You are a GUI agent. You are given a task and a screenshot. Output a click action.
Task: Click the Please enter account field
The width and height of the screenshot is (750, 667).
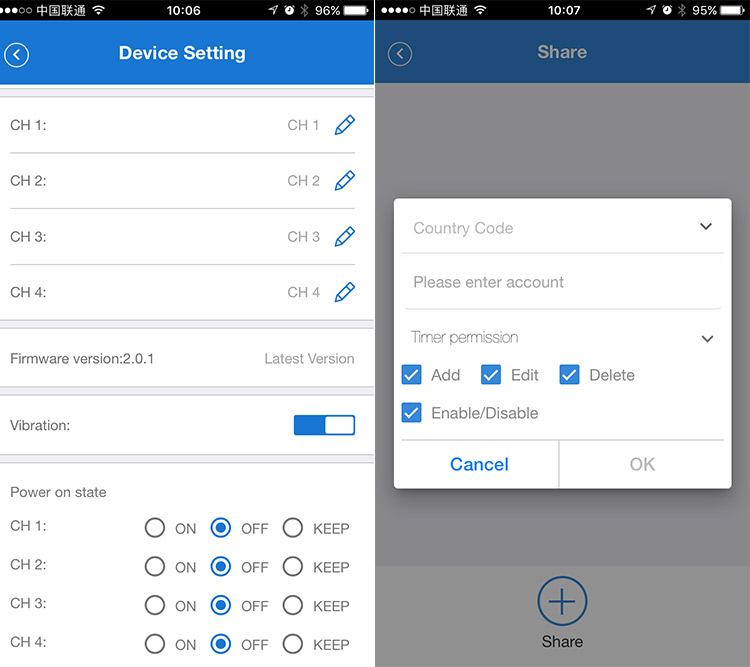[560, 282]
